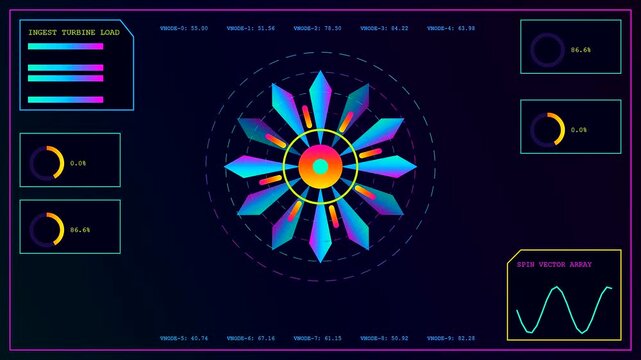The image size is (641, 360).
Task: Click the 0.0% ring gauge below Ingest Turbine Load
Action: coord(47,163)
